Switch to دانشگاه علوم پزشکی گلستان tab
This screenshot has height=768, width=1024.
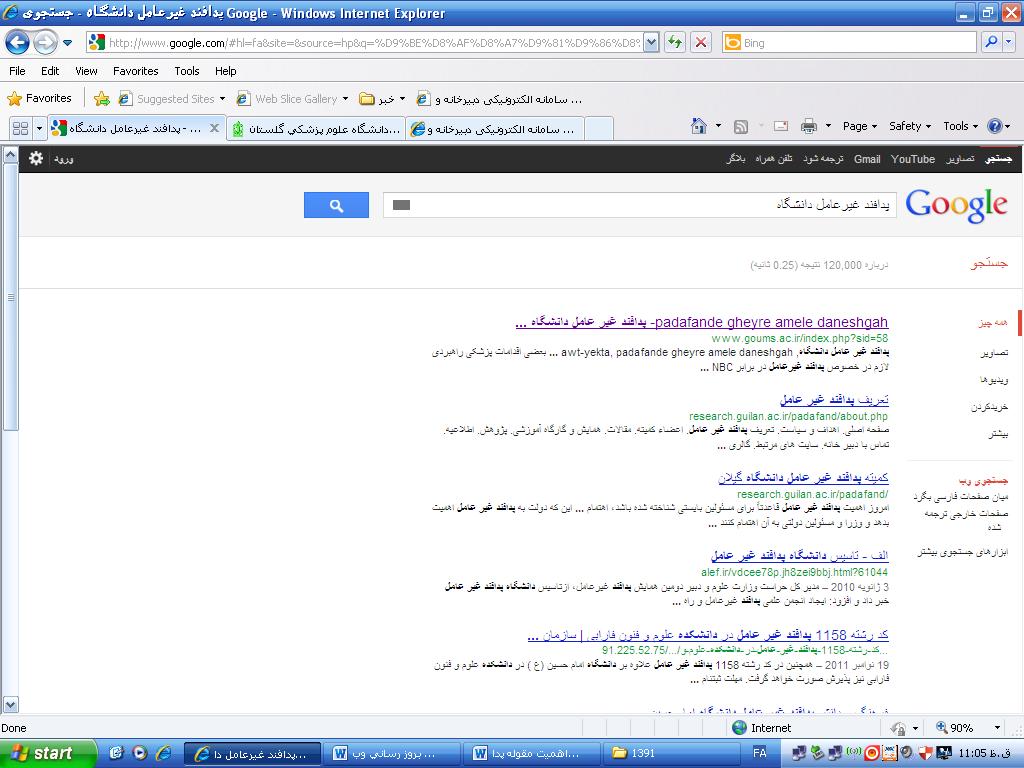(316, 129)
